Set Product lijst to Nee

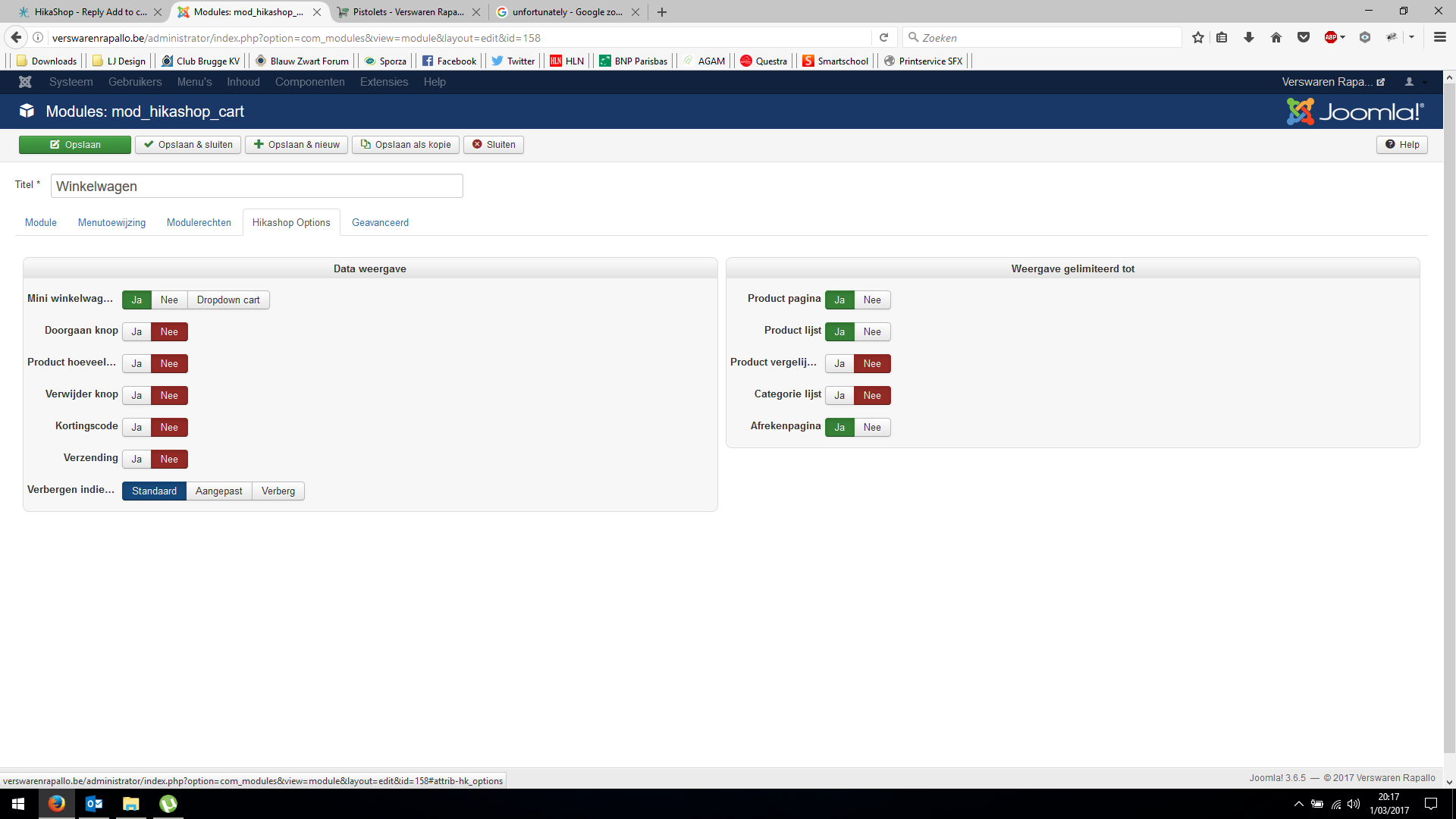tap(872, 331)
